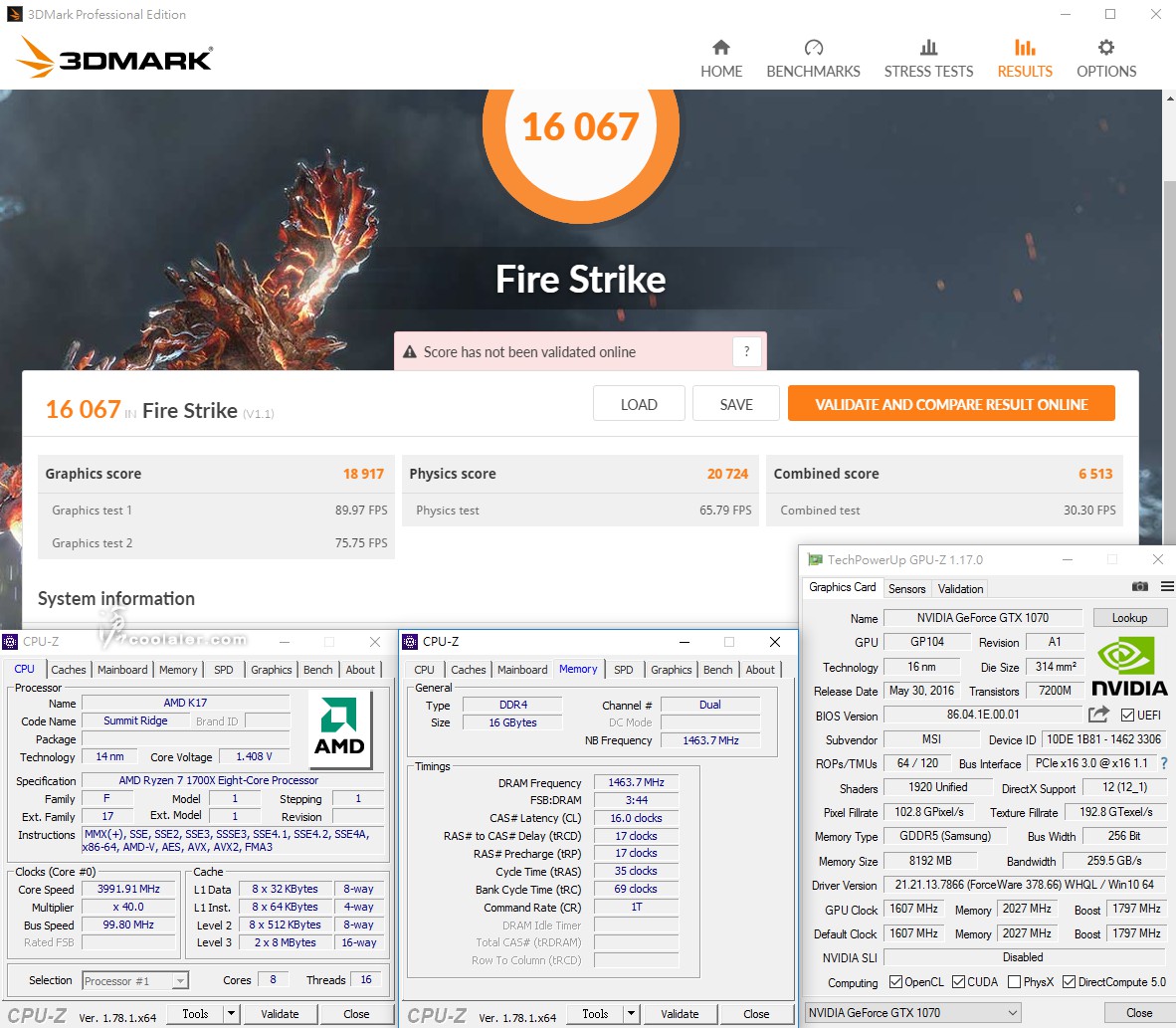The image size is (1176, 1028).
Task: Click Core Speed value 3991.91 MHz
Action: (128, 889)
